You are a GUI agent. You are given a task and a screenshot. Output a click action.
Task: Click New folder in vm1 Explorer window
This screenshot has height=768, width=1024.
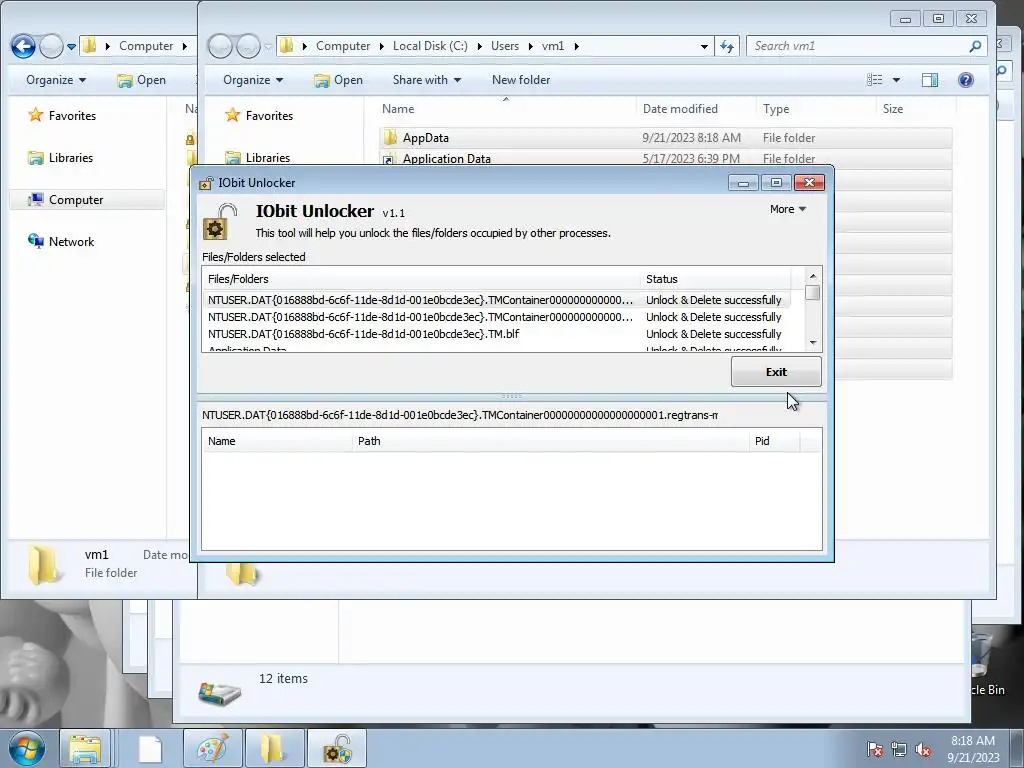520,80
